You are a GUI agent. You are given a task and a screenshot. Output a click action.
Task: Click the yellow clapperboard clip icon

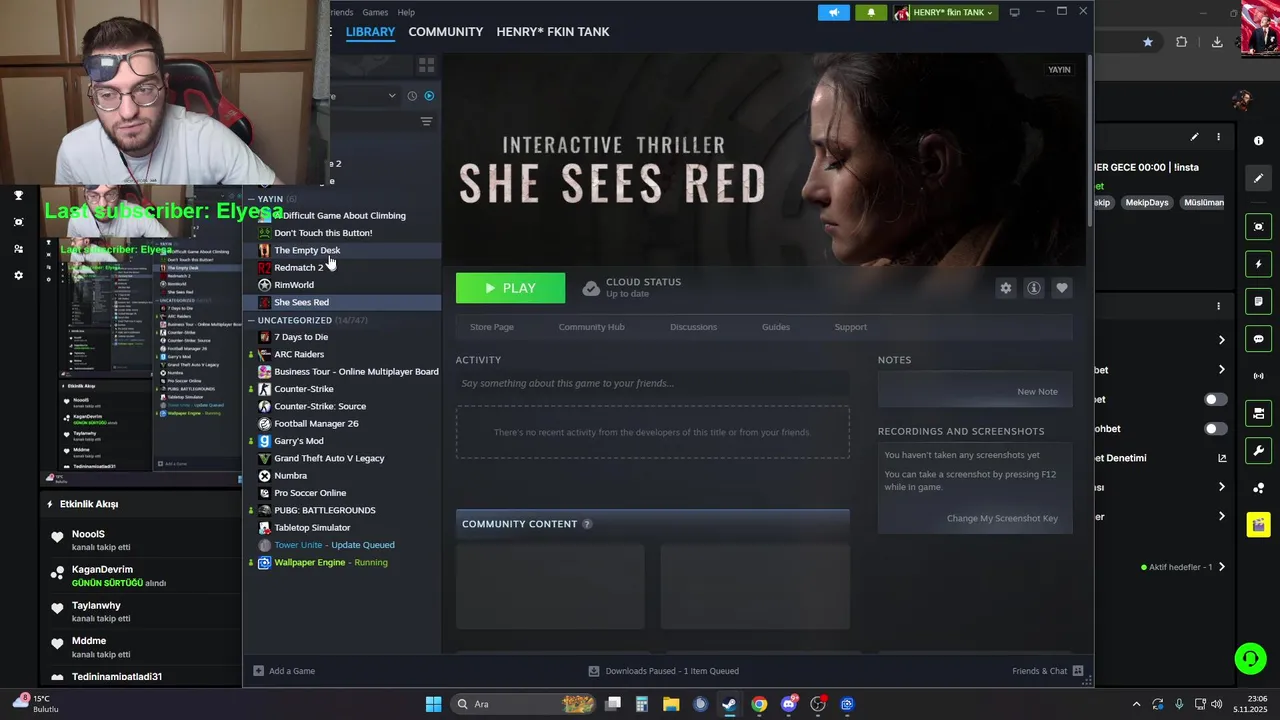point(1258,524)
